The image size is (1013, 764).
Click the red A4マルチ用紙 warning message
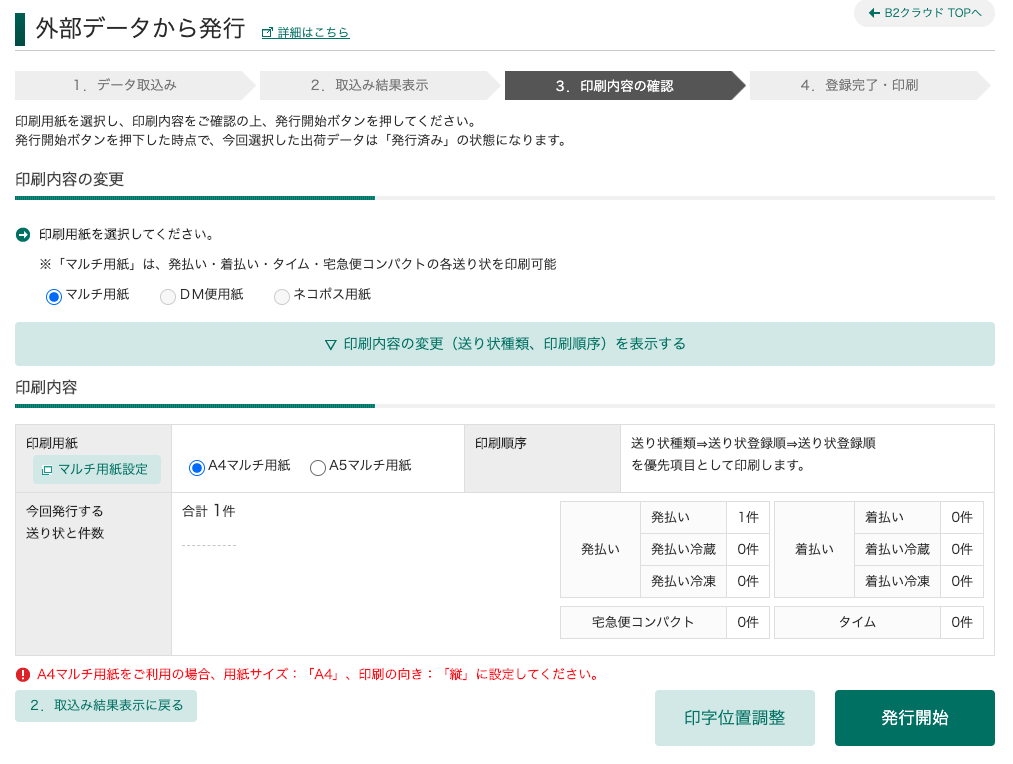[318, 675]
